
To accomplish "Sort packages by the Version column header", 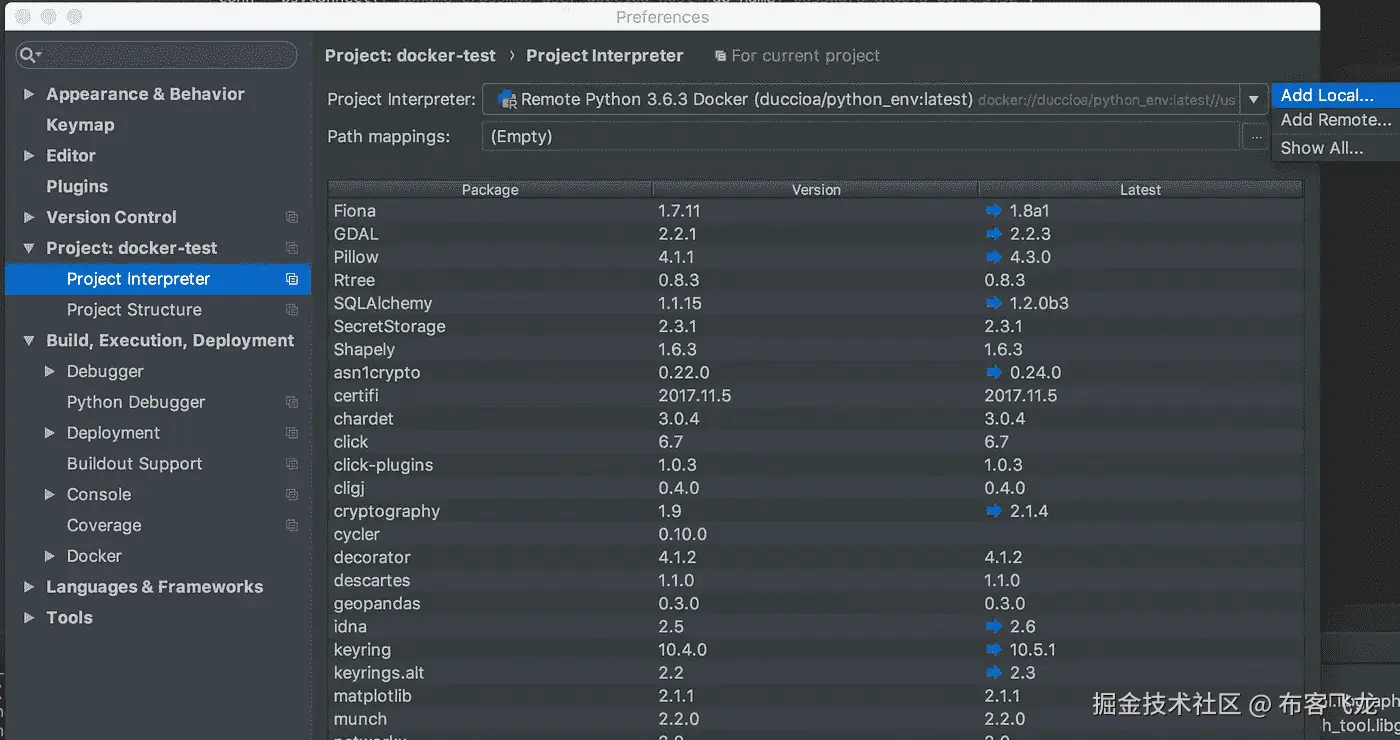I will coord(815,189).
